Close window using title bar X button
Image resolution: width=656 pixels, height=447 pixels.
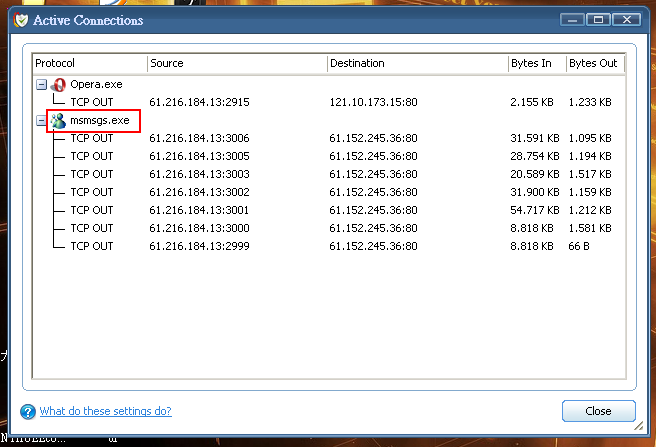[627, 20]
